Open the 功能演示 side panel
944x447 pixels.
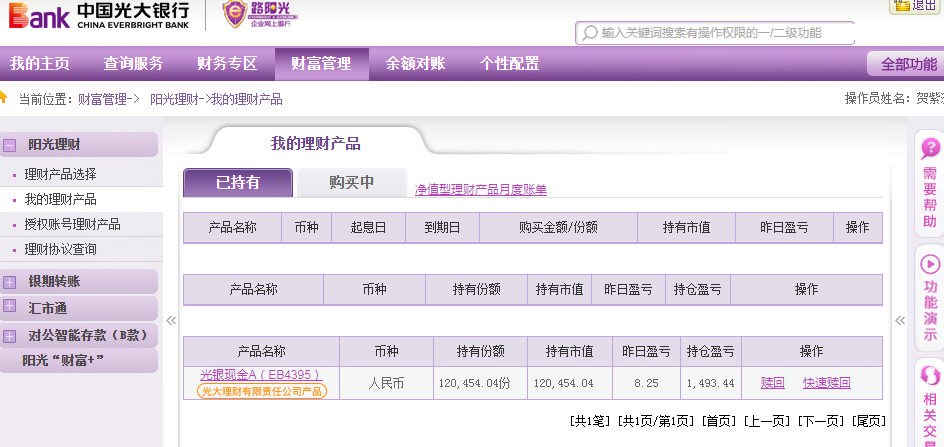[930, 298]
